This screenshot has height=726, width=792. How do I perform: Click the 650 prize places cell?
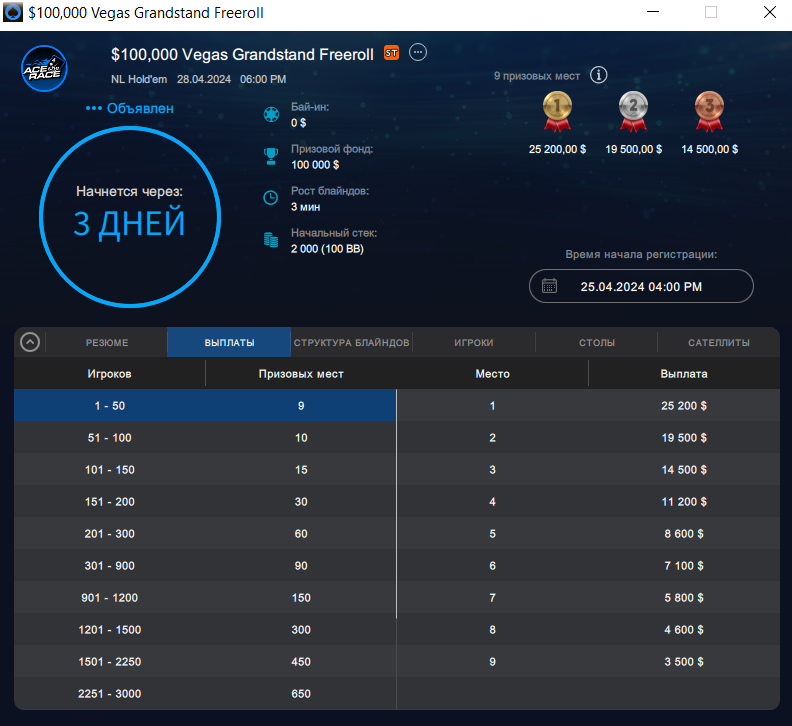[x=301, y=694]
